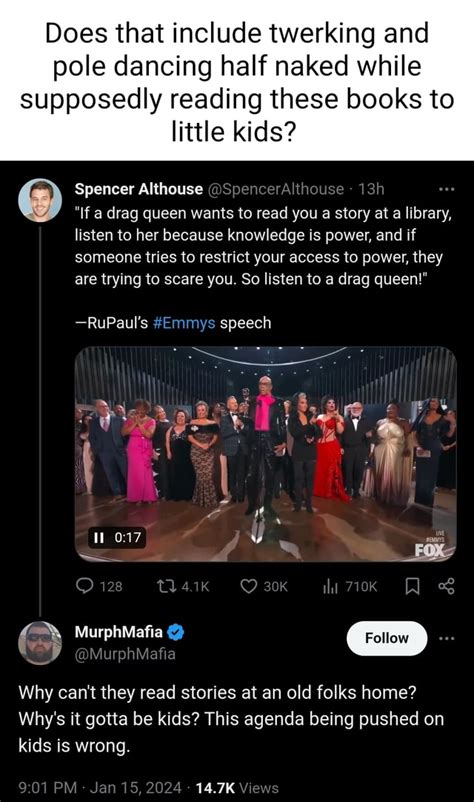Like the tweet via heart icon
The height and width of the screenshot is (802, 474).
(249, 586)
